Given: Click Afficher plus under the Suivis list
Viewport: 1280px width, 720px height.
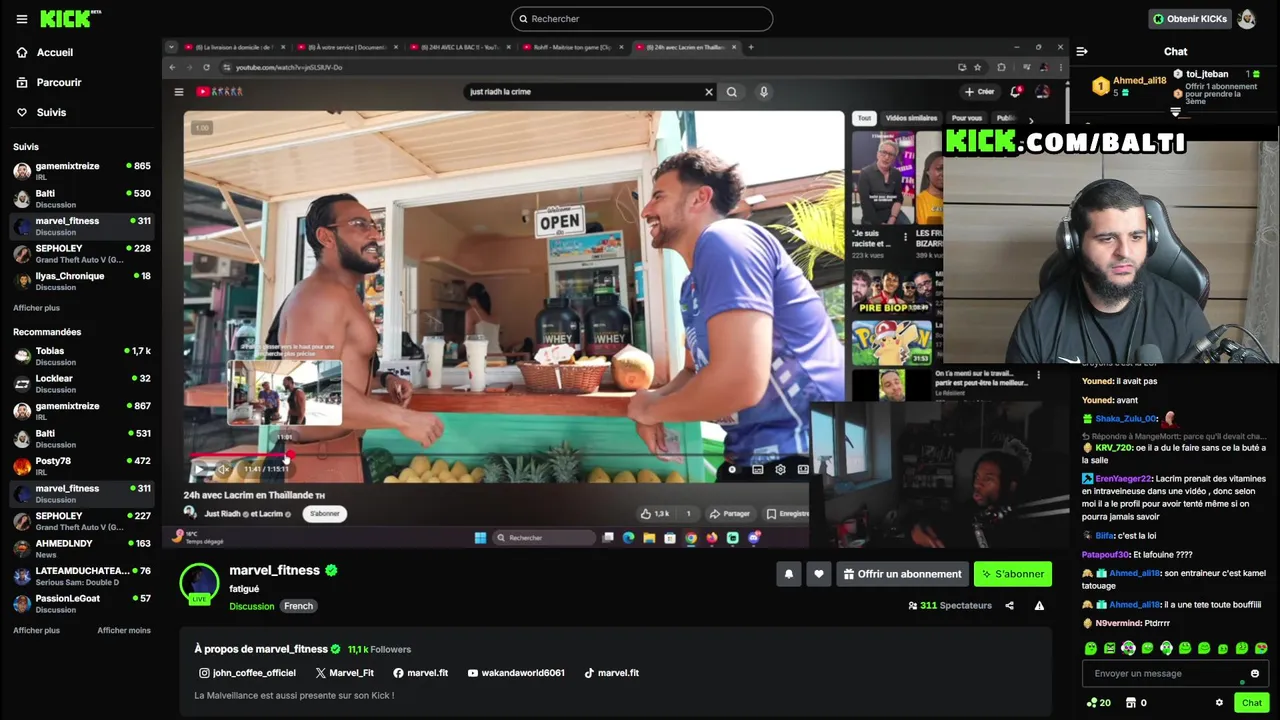Looking at the screenshot, I should pos(36,308).
